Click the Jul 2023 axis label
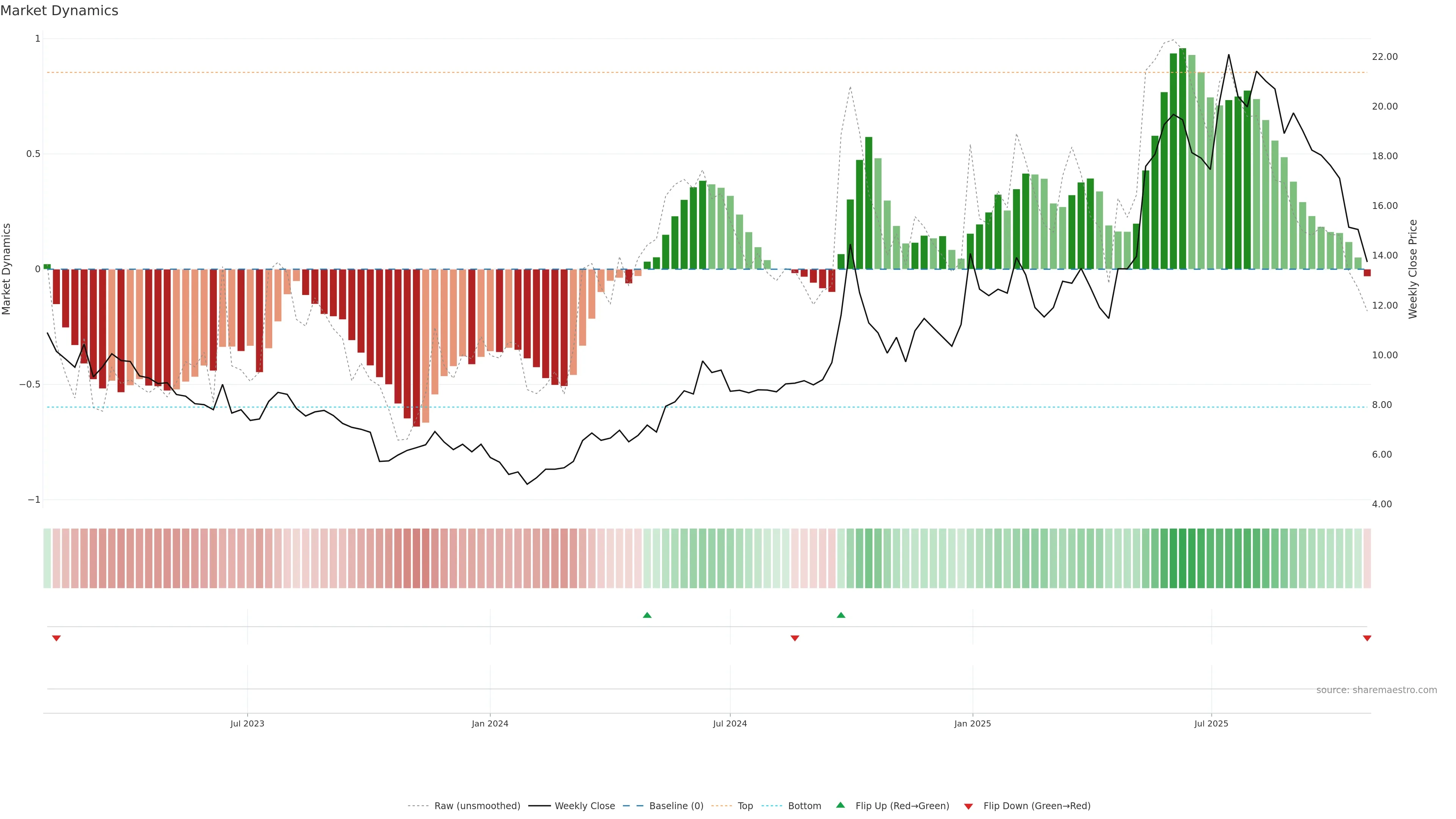Screen dimensions: 1456x819 [x=247, y=723]
